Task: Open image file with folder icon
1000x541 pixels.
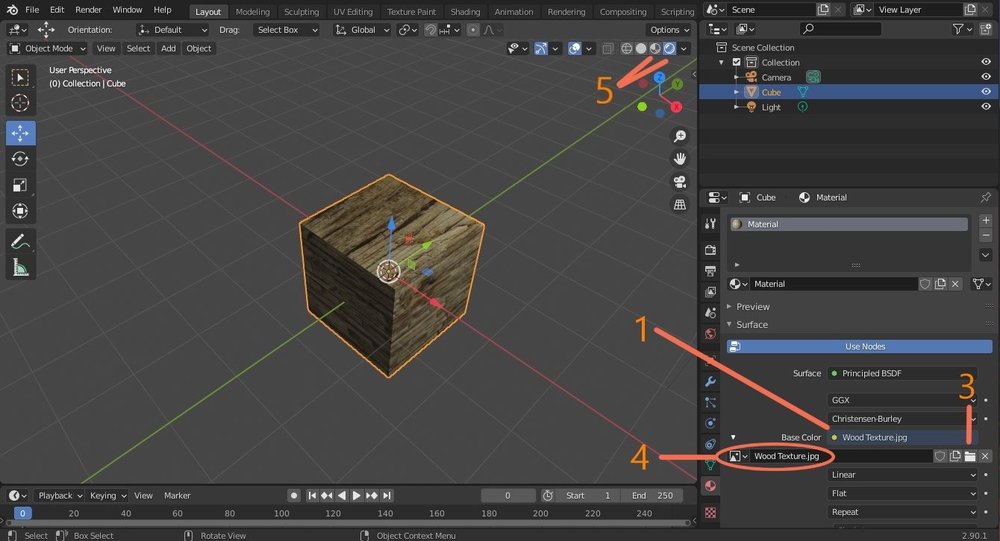Action: (x=970, y=456)
